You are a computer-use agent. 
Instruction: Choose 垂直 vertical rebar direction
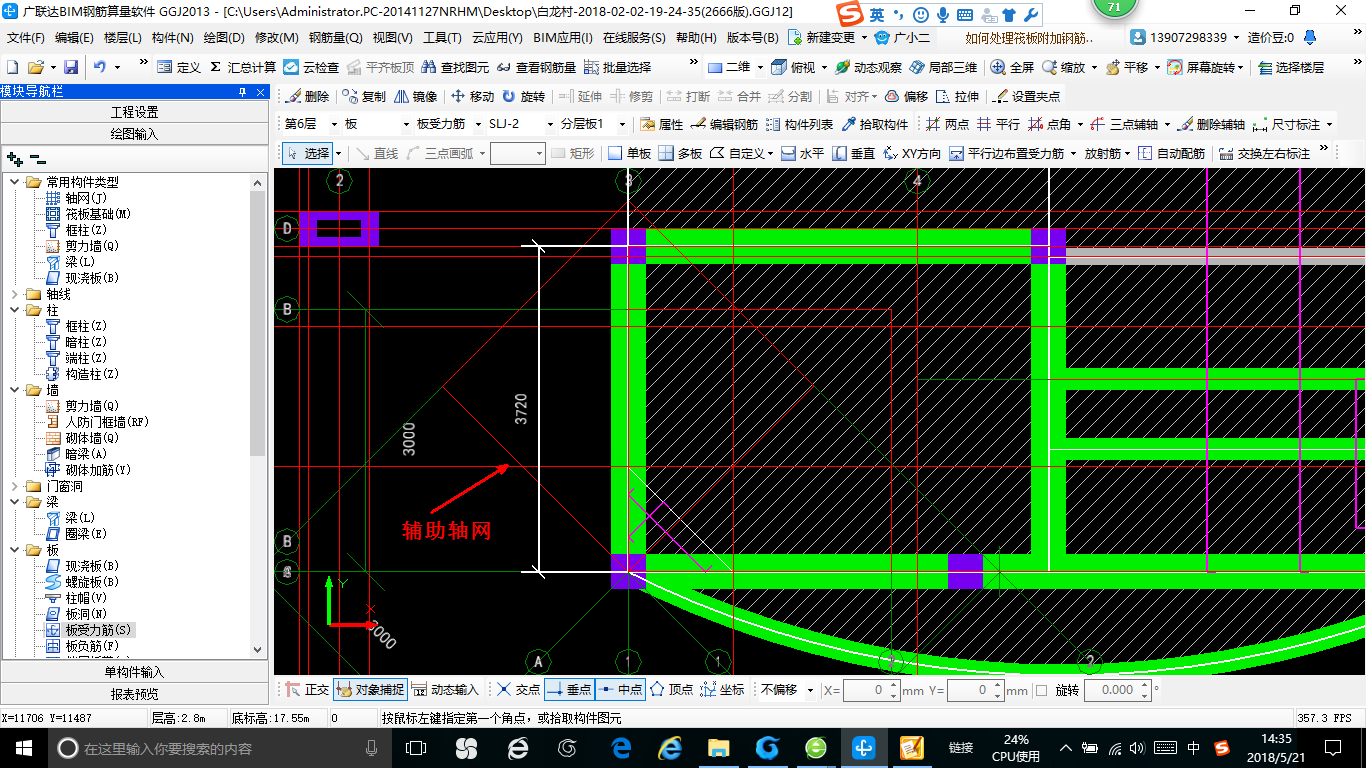[854, 153]
